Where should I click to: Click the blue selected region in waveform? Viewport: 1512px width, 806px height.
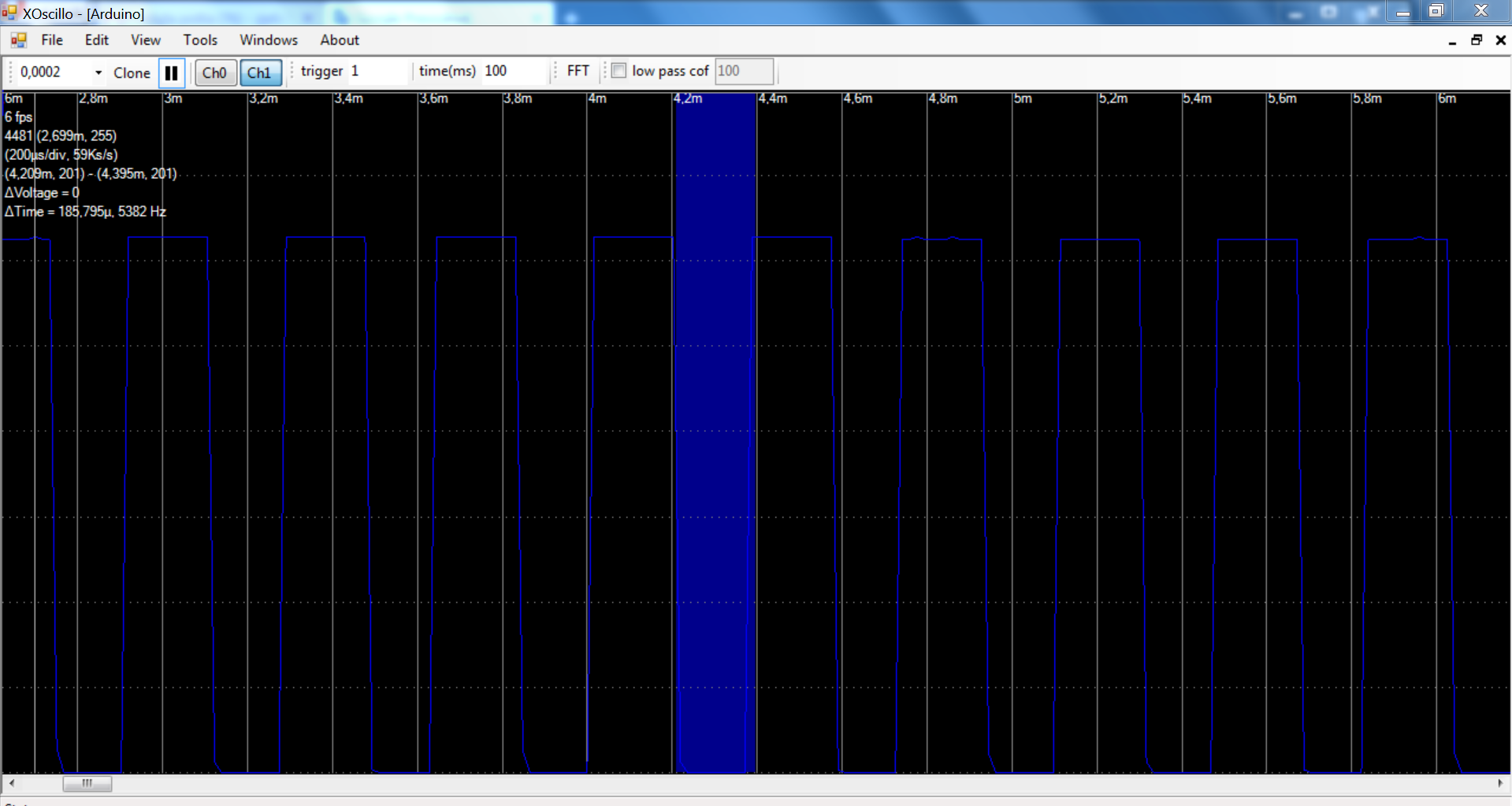(715, 433)
